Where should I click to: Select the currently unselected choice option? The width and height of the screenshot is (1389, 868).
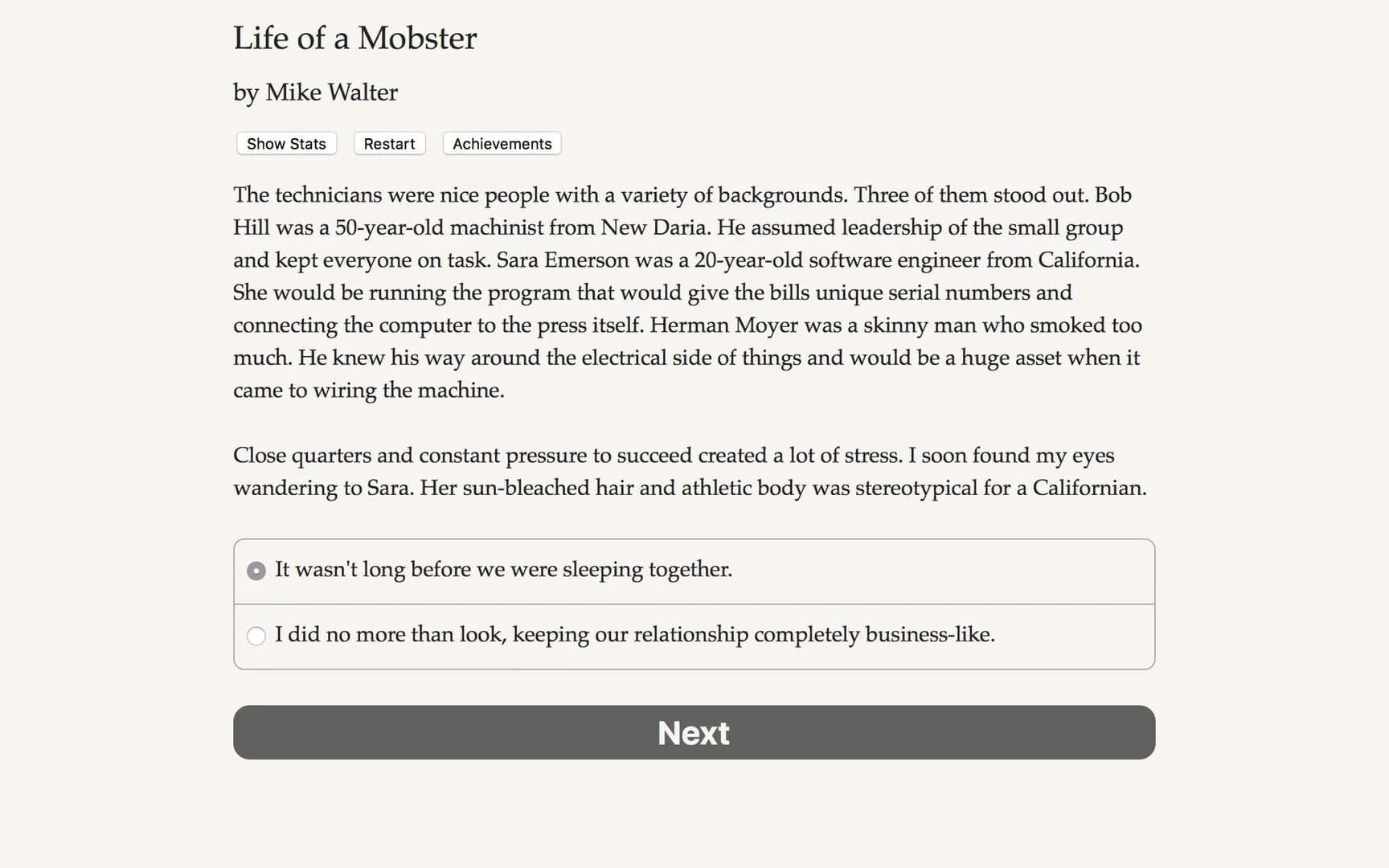[256, 636]
